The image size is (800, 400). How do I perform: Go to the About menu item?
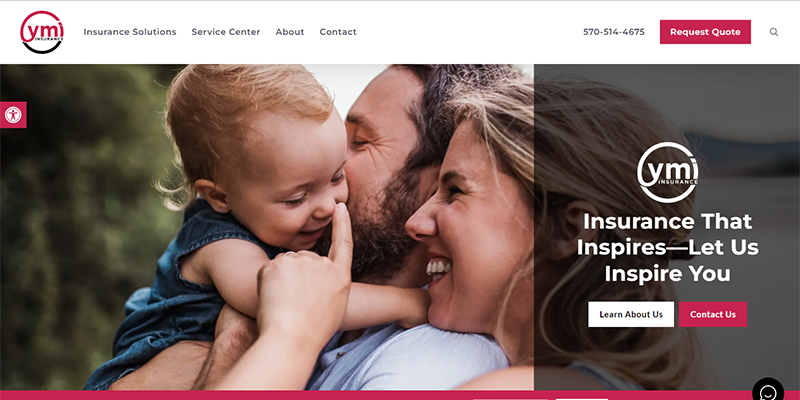click(x=290, y=32)
